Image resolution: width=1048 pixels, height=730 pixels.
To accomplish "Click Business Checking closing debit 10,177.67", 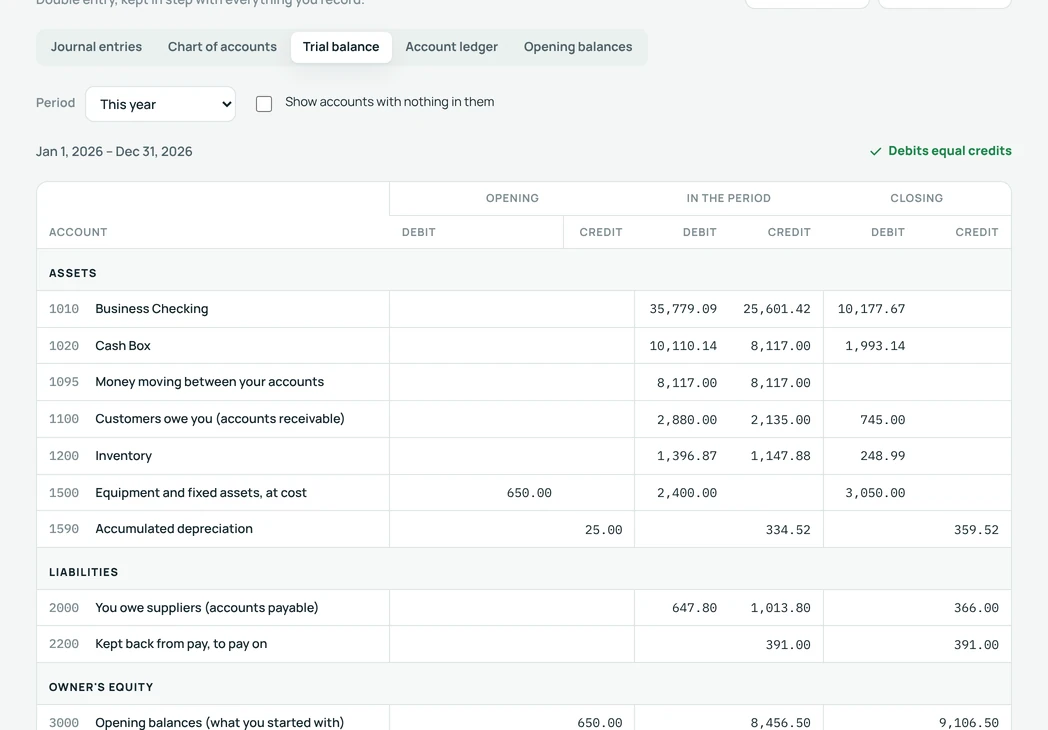I will click(x=872, y=309).
